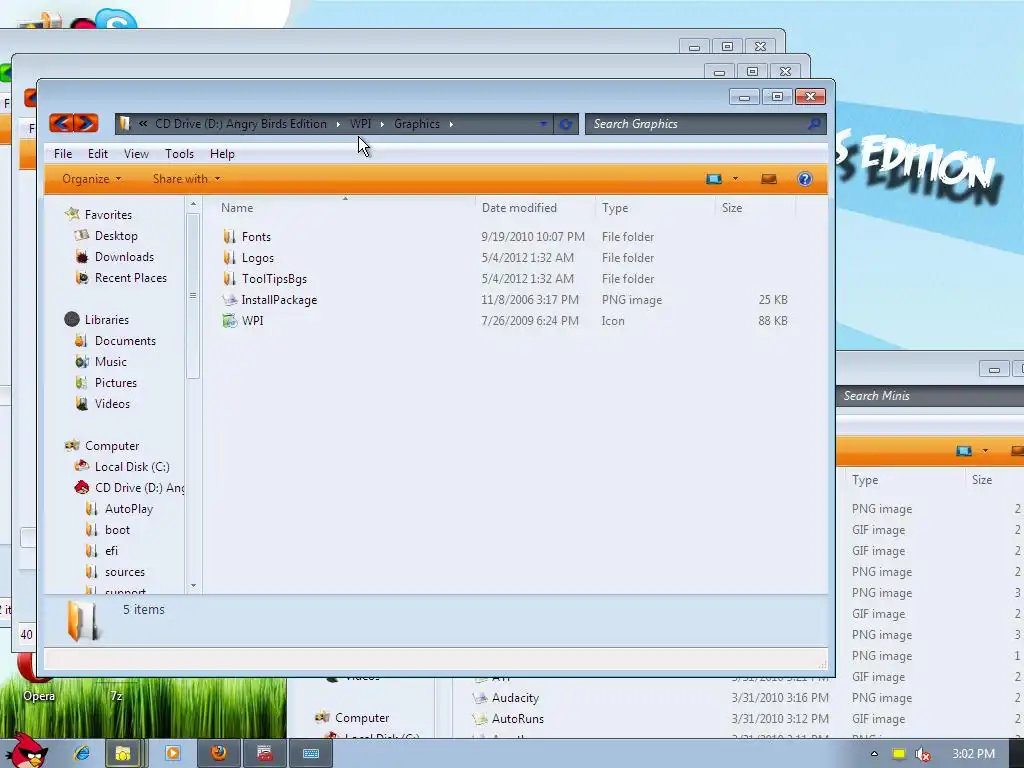Open the Pictures library
The height and width of the screenshot is (768, 1024).
(x=116, y=383)
